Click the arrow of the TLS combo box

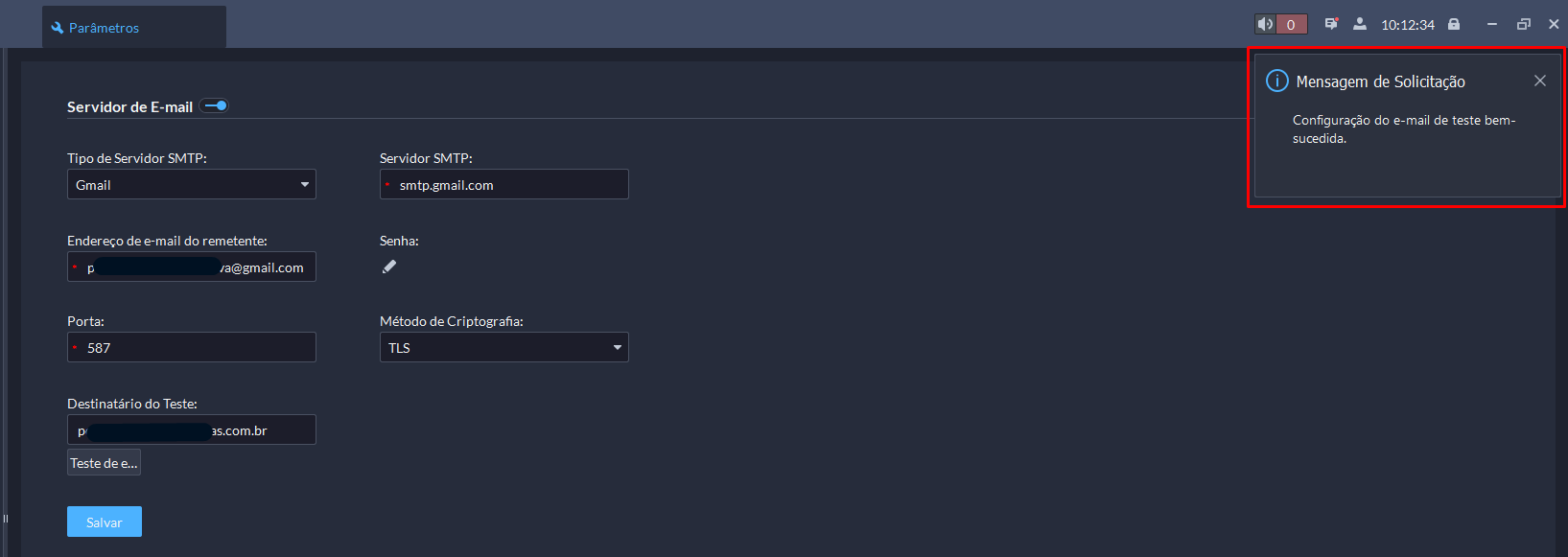pyautogui.click(x=618, y=347)
